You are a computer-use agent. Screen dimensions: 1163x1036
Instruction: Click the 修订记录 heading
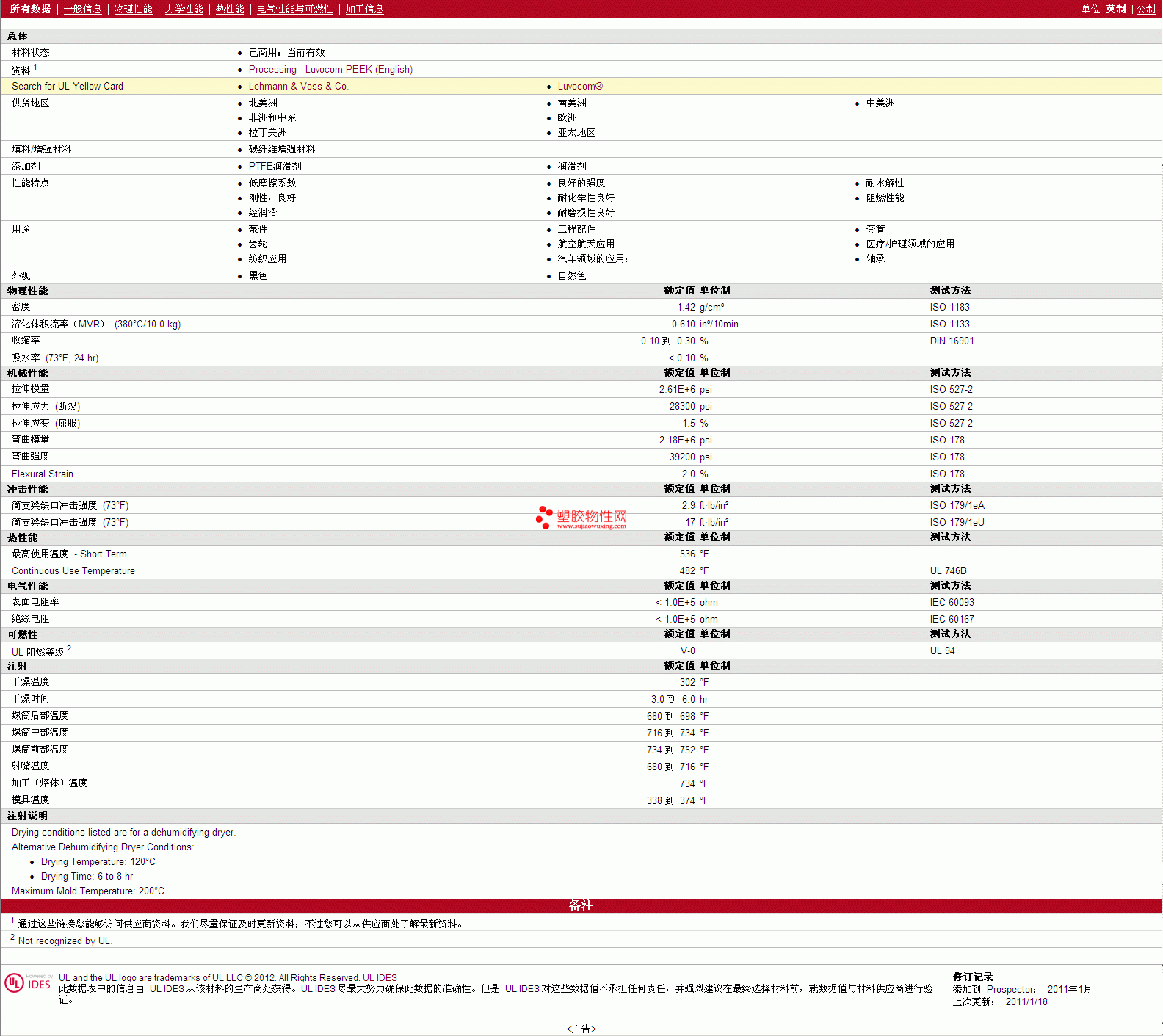[x=973, y=977]
